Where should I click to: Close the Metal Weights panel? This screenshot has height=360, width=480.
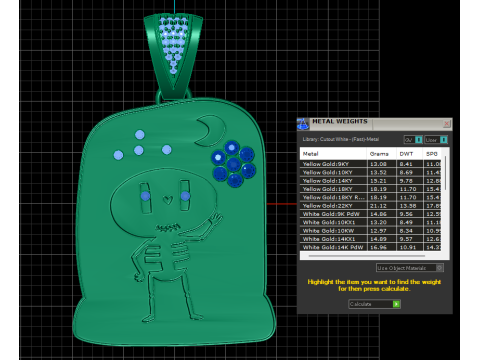[x=447, y=124]
